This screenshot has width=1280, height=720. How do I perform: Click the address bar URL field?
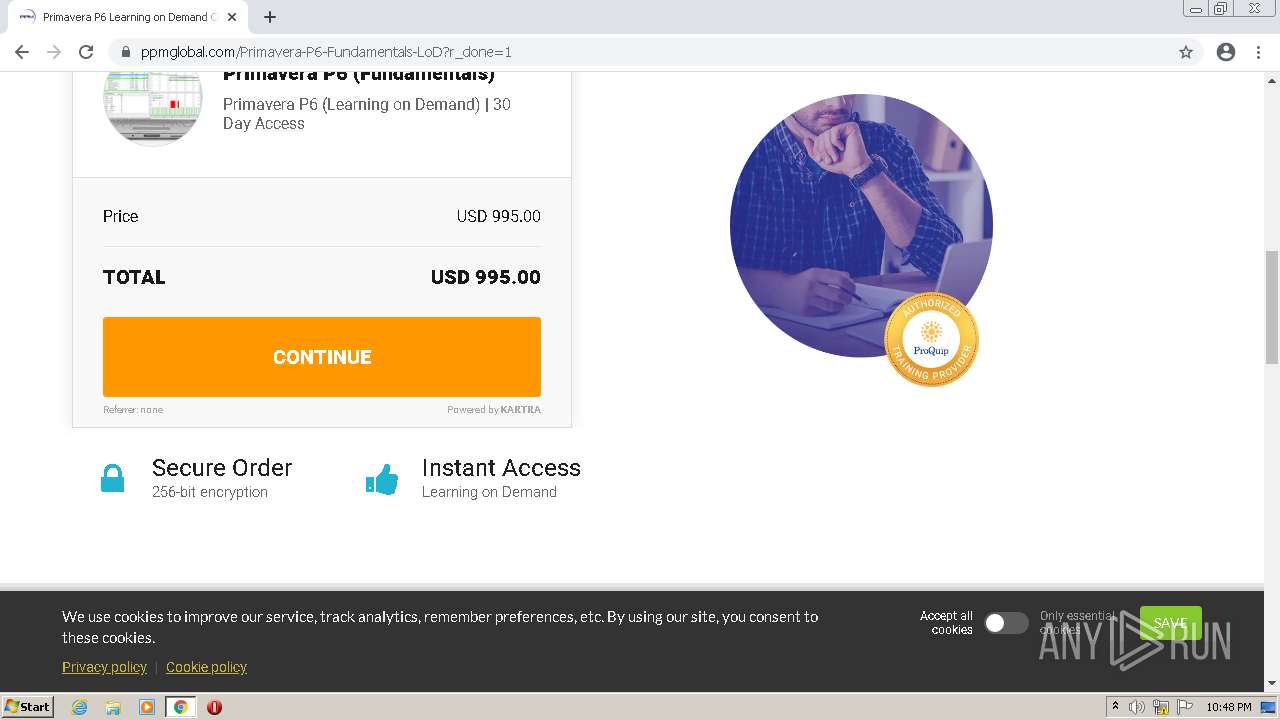tap(600, 52)
